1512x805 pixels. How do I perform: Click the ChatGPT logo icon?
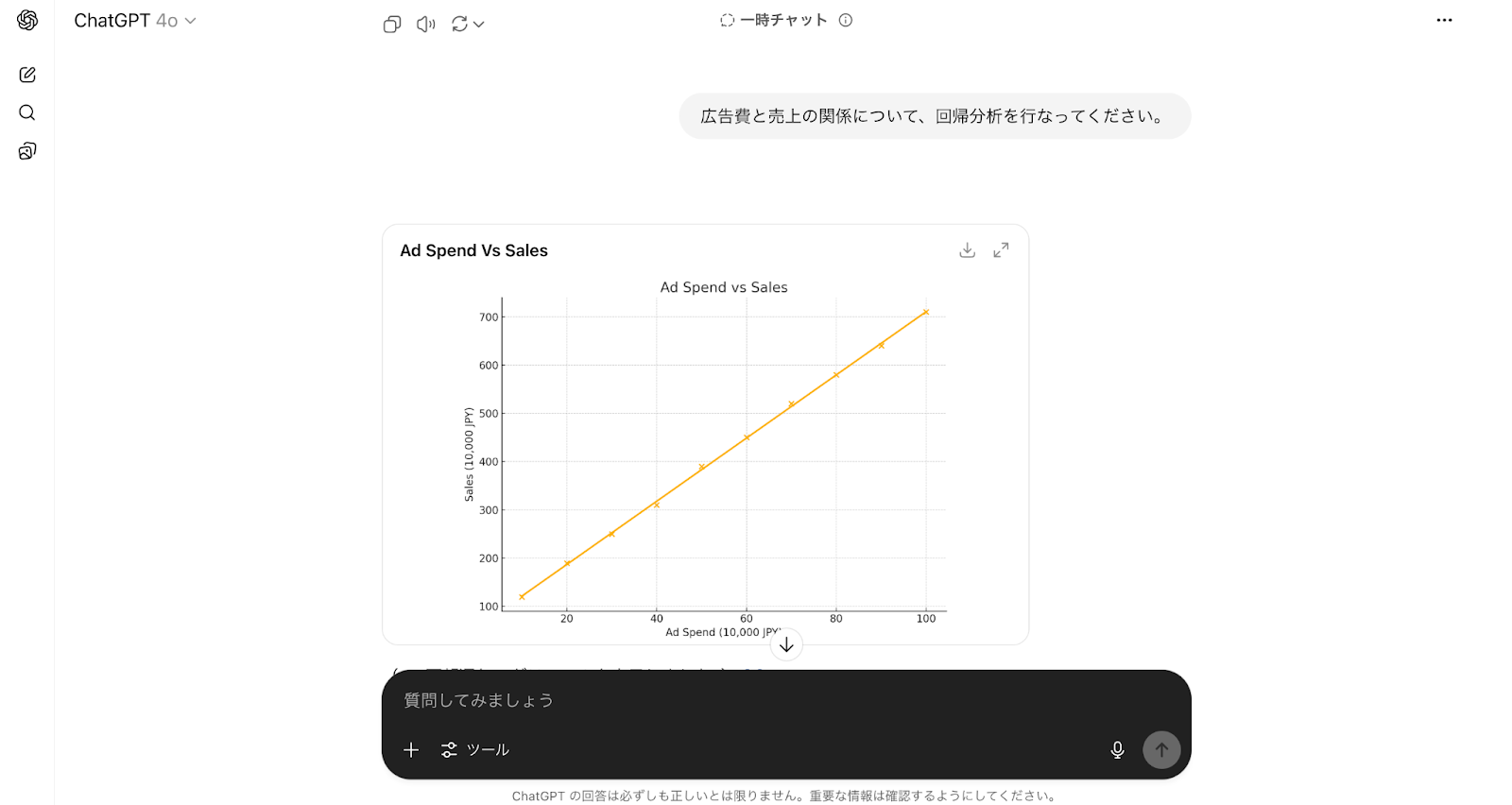coord(27,21)
